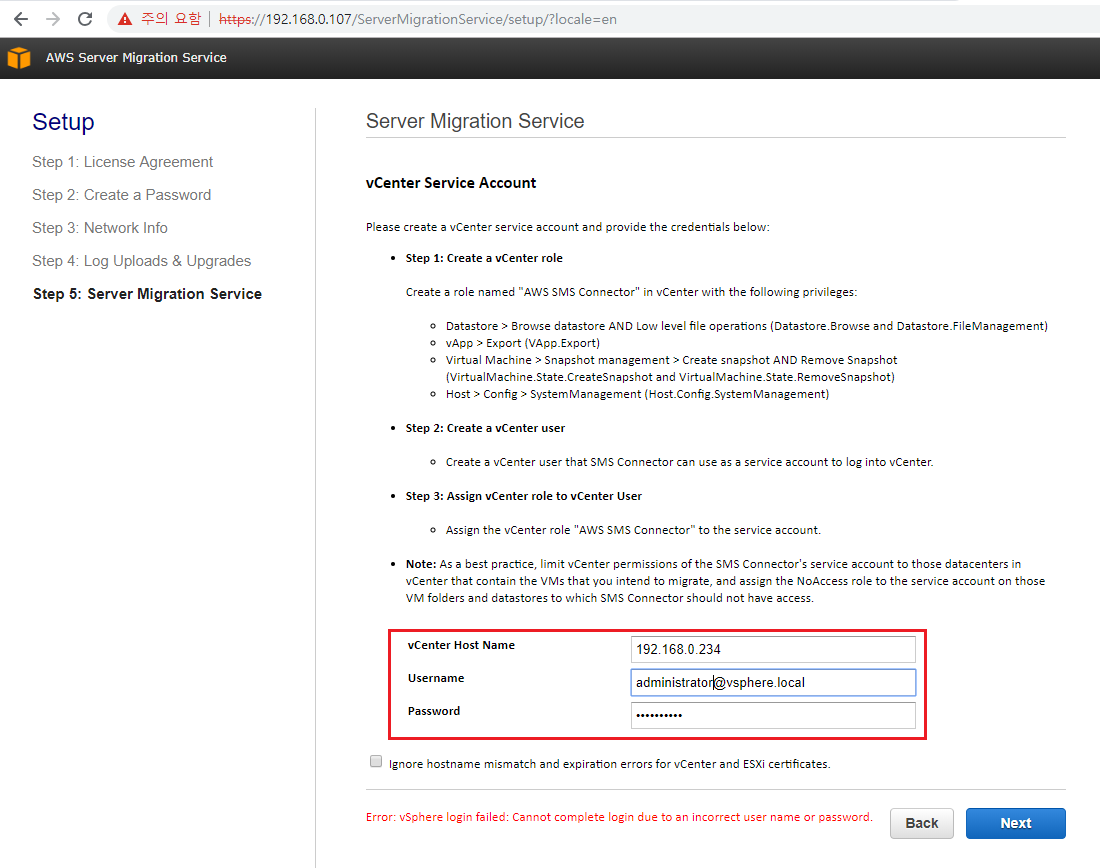
Task: Click the Password label
Action: pyautogui.click(x=434, y=711)
